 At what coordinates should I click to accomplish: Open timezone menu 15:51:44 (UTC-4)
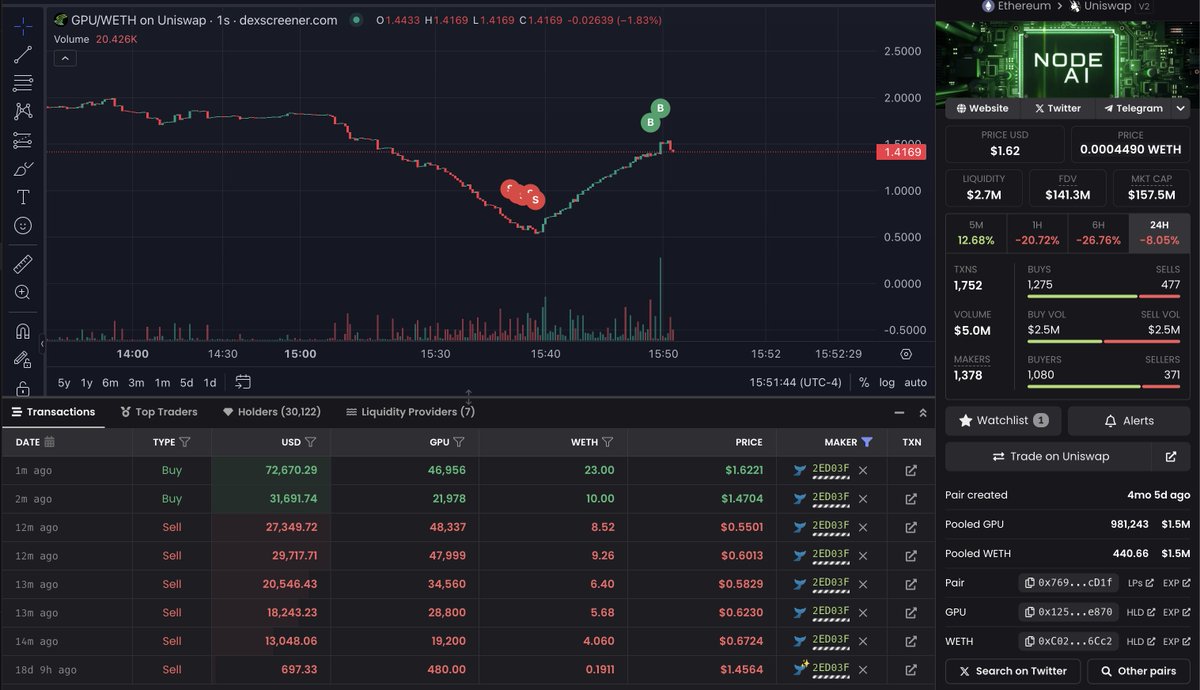pyautogui.click(x=796, y=382)
